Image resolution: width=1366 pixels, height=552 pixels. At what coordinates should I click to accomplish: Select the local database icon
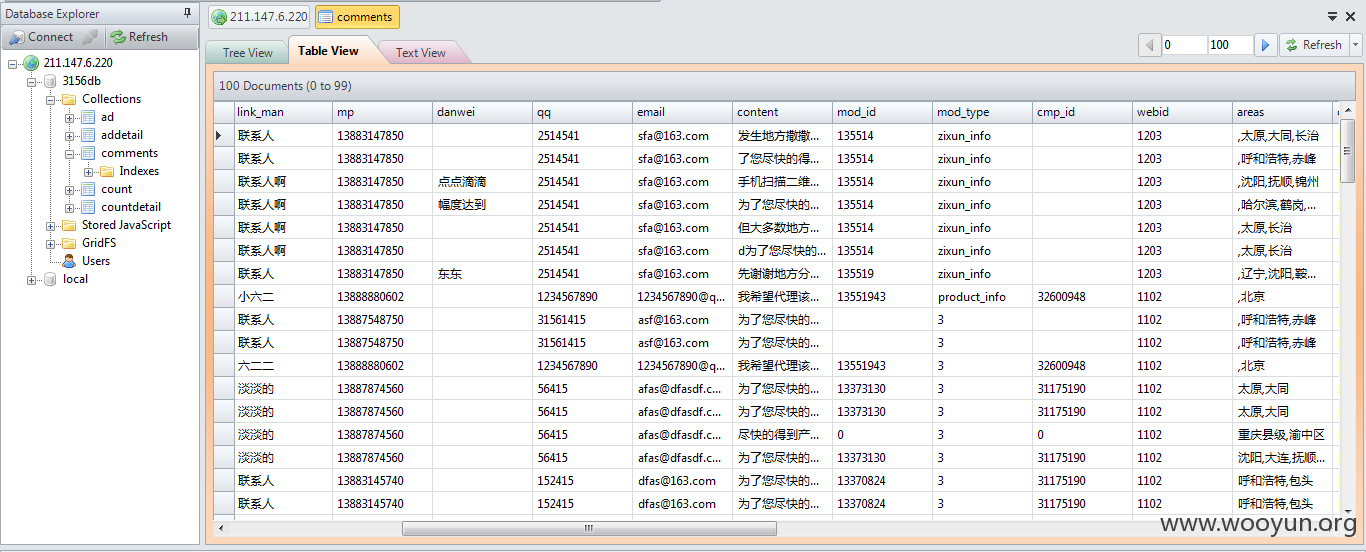50,279
